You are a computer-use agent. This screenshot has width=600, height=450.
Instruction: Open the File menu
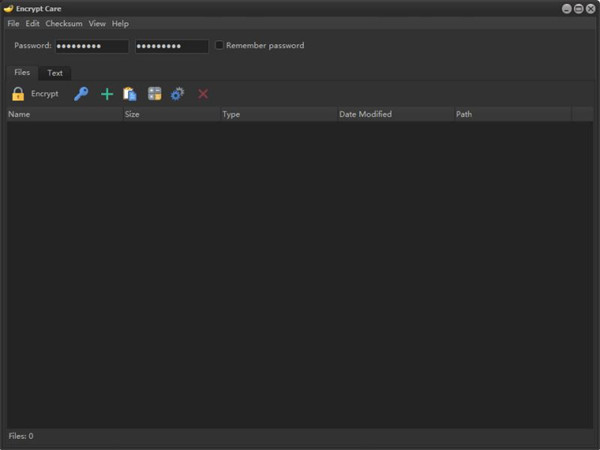coord(13,24)
